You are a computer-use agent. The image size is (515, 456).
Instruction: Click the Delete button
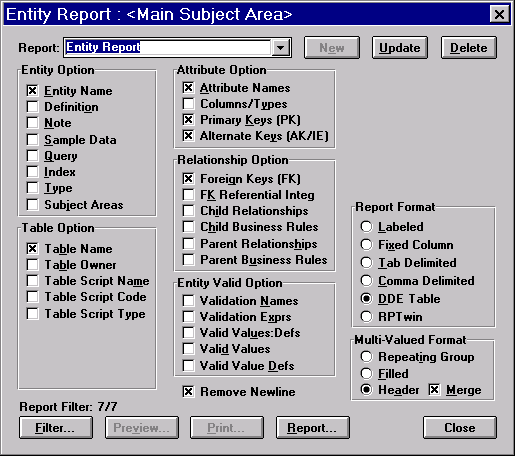point(469,48)
